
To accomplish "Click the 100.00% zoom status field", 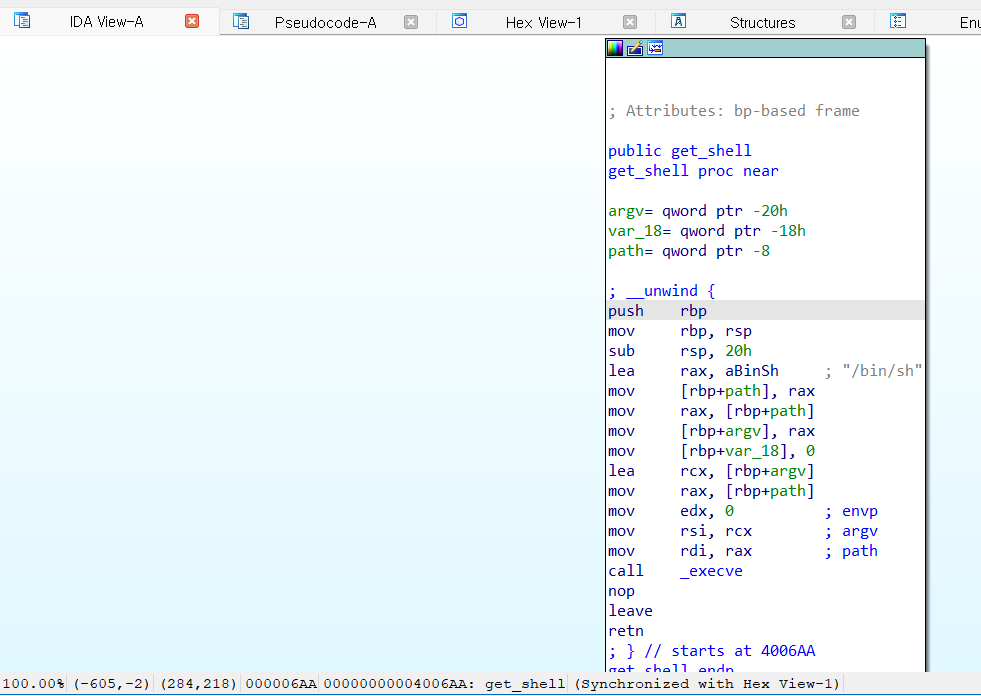I will coord(33,683).
